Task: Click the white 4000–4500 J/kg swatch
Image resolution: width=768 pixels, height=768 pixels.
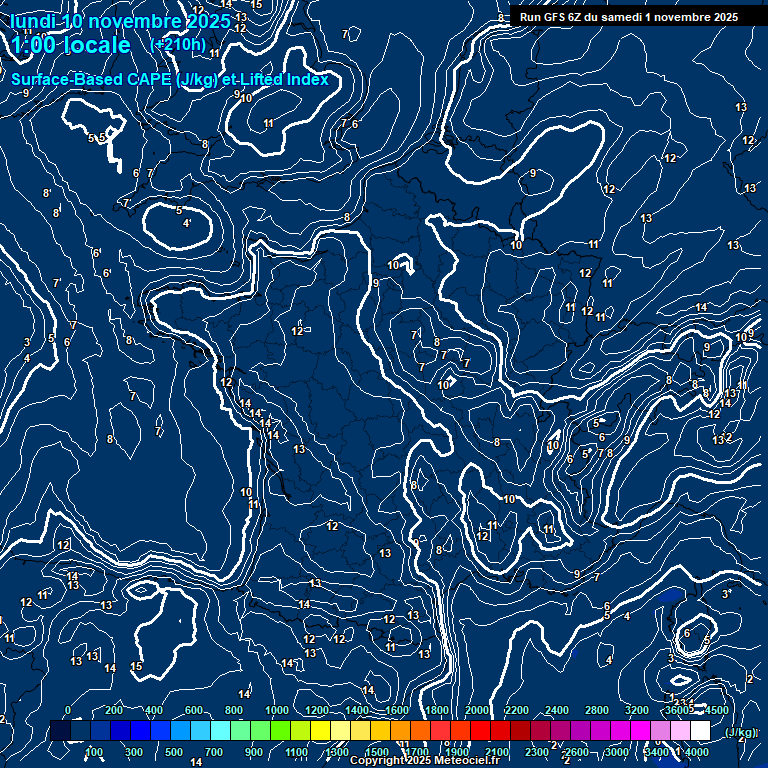Action: (700, 730)
